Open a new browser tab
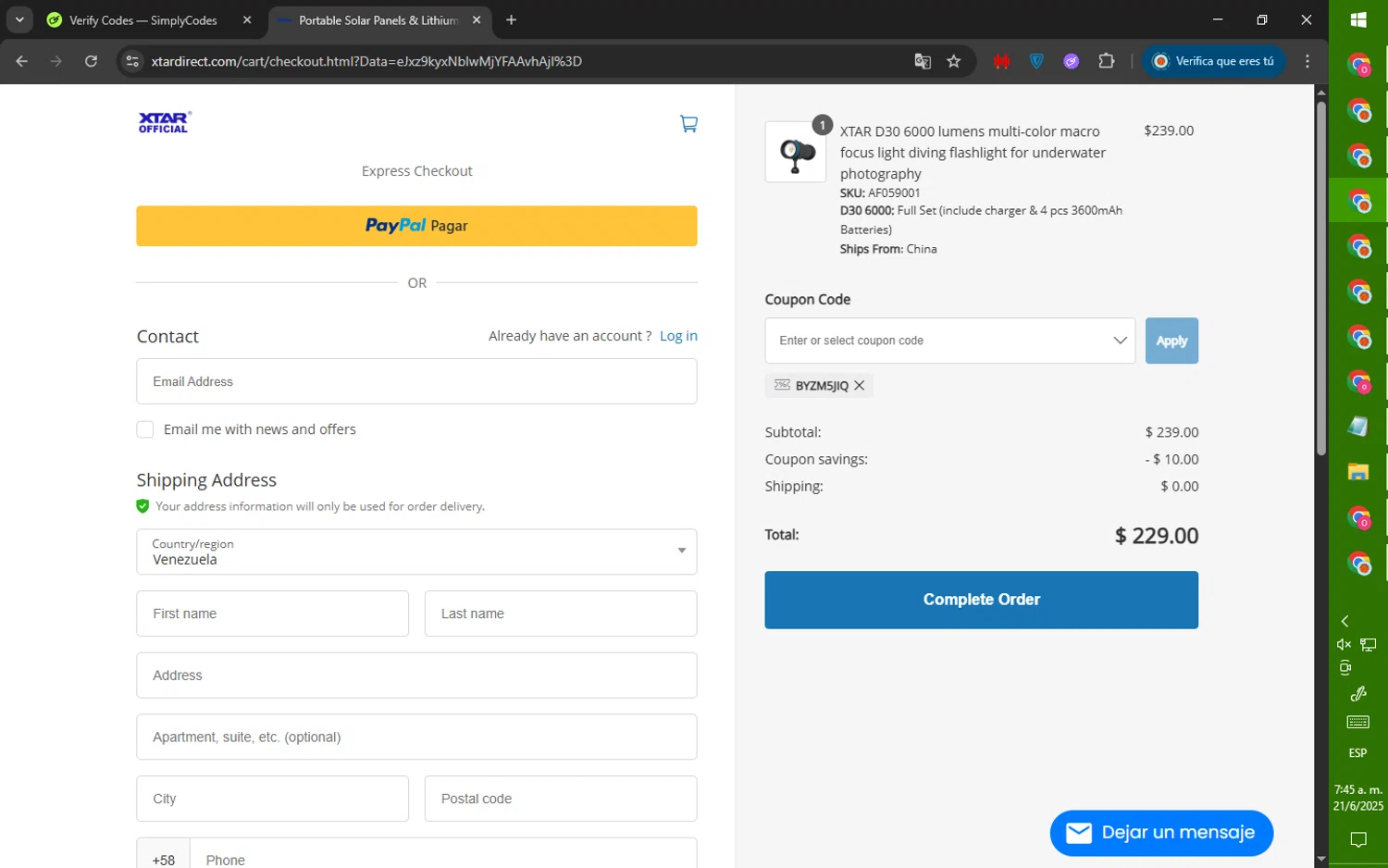This screenshot has height=868, width=1388. (511, 19)
